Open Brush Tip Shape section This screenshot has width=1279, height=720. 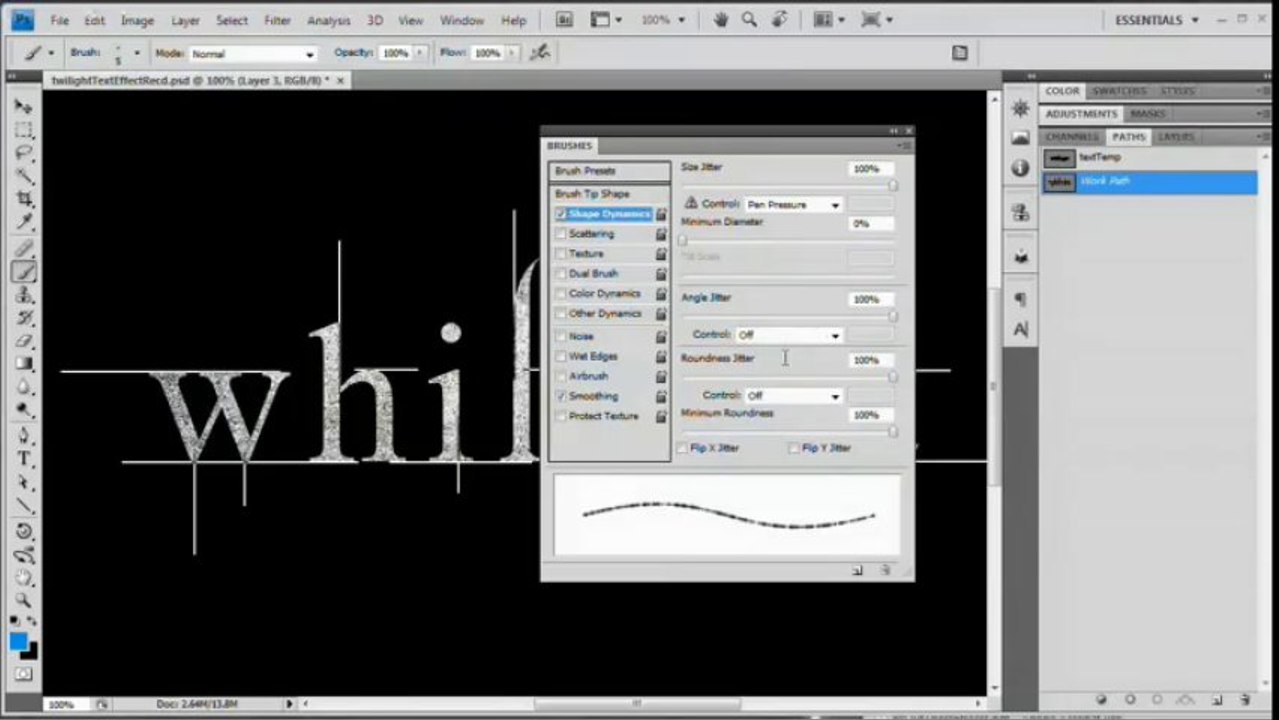coord(609,194)
